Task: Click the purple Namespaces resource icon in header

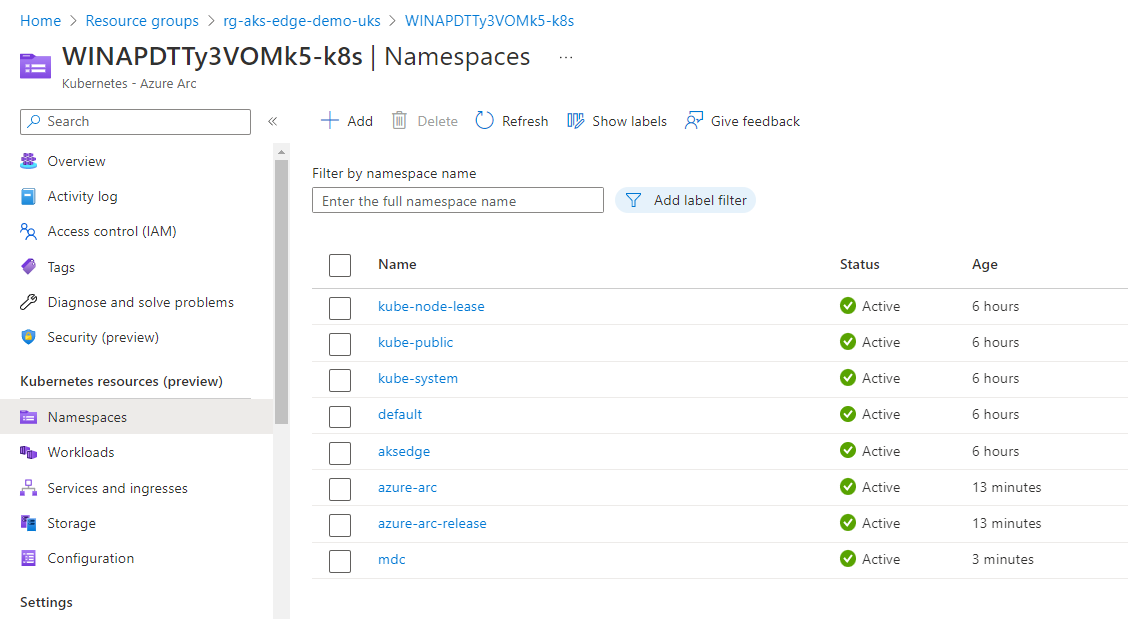Action: tap(35, 66)
